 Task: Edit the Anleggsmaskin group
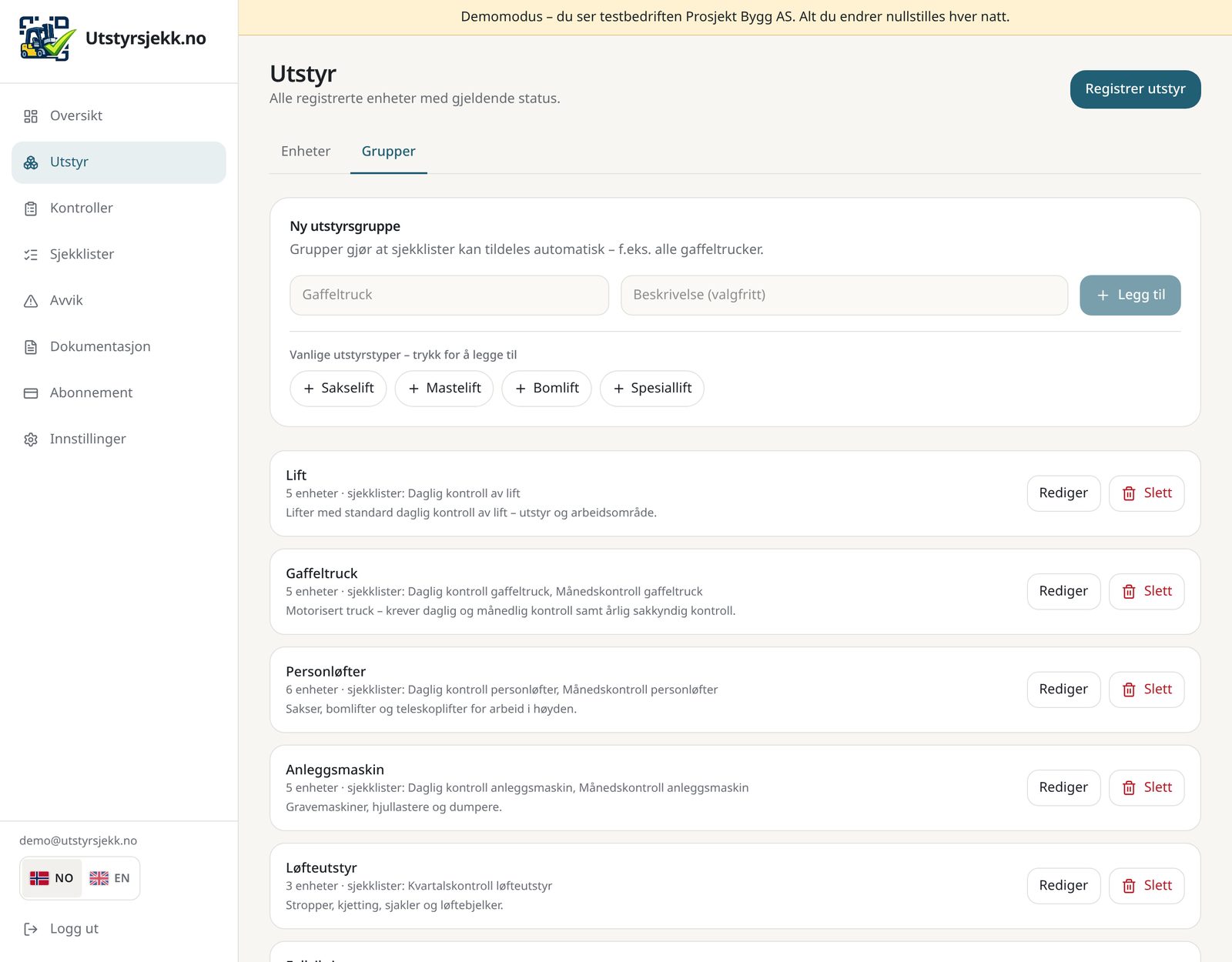(x=1063, y=788)
